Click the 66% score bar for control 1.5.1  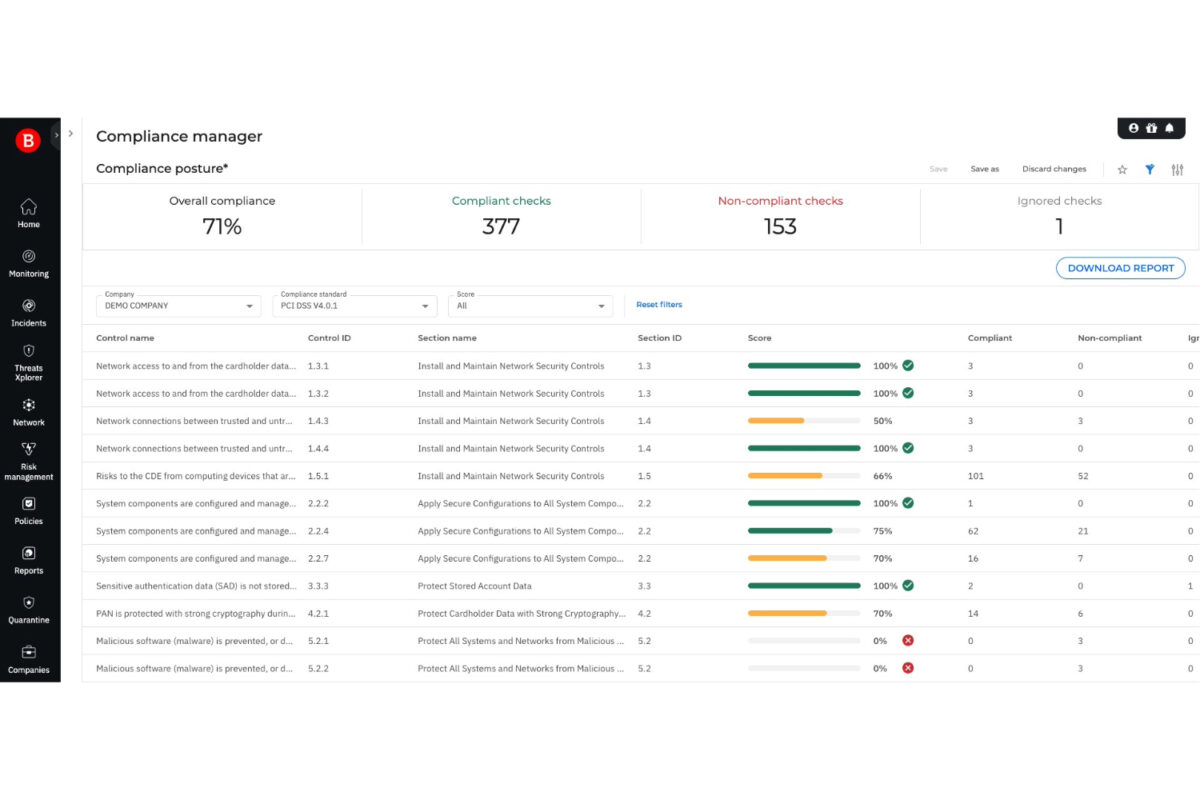pos(804,476)
